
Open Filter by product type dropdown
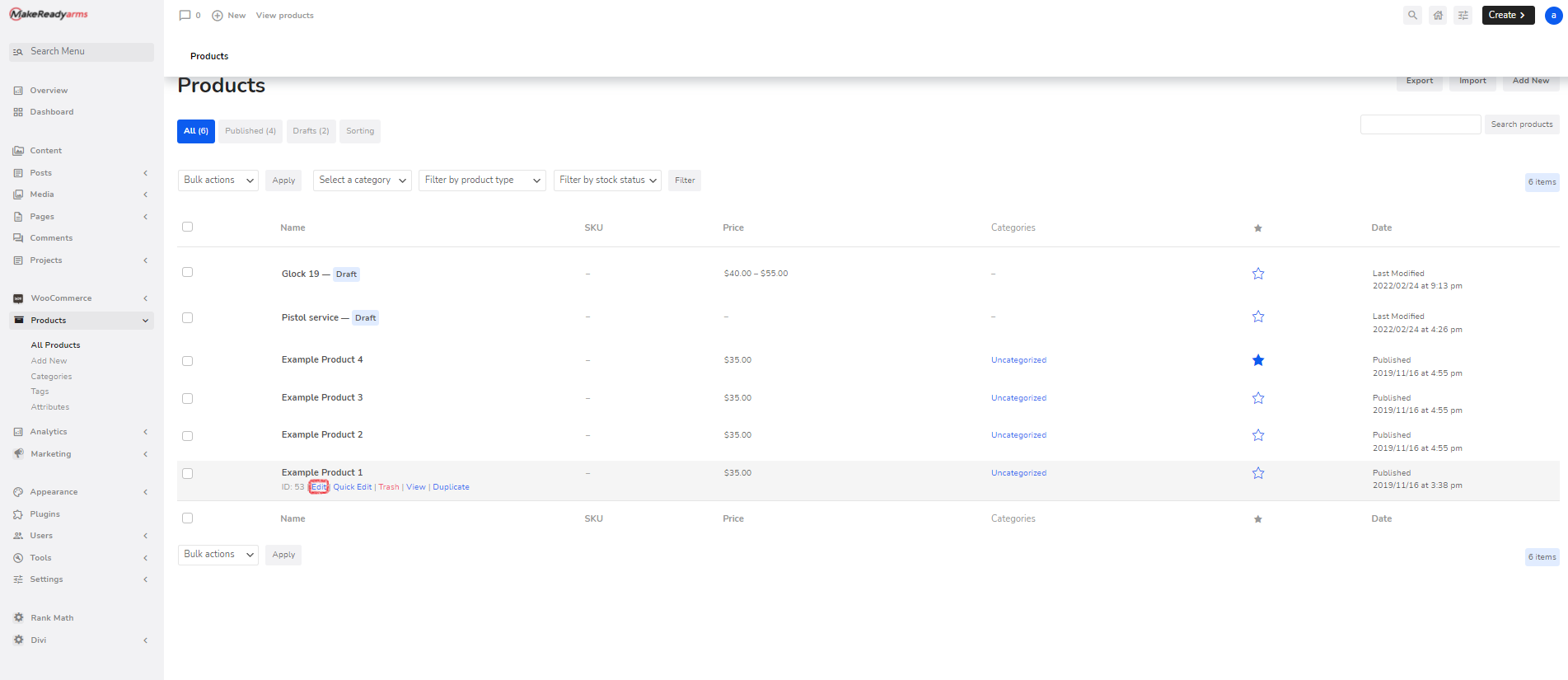(482, 181)
